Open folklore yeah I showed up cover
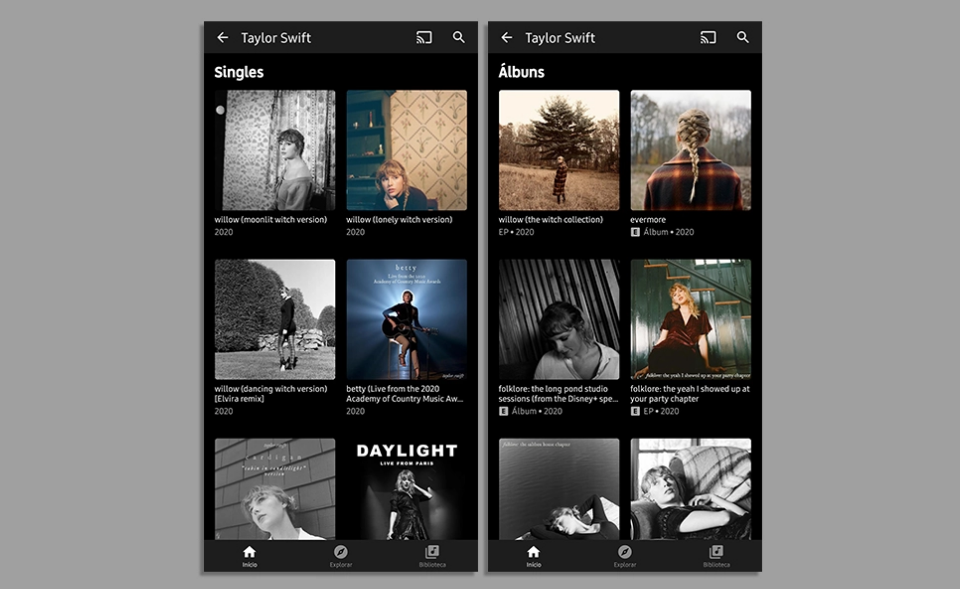The image size is (960, 589). [691, 319]
